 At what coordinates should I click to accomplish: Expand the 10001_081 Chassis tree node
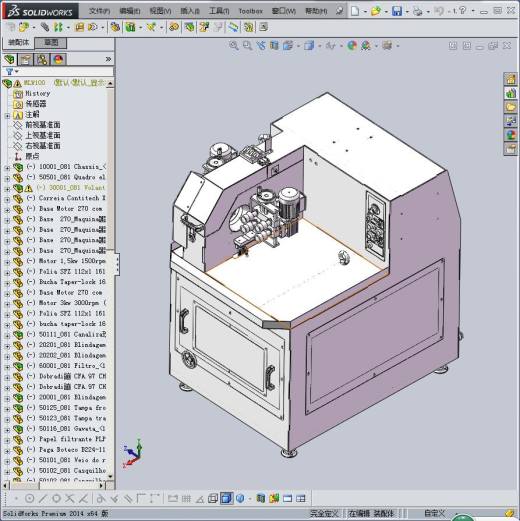(x=7, y=168)
